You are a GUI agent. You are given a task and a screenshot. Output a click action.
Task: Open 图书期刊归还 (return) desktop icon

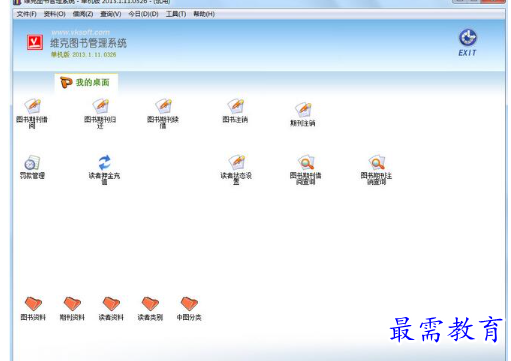100,114
